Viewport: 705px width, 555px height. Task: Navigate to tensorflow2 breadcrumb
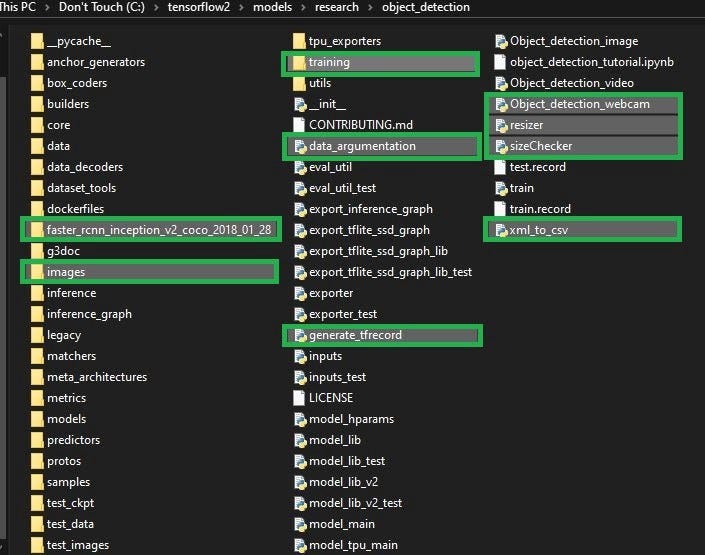(199, 7)
